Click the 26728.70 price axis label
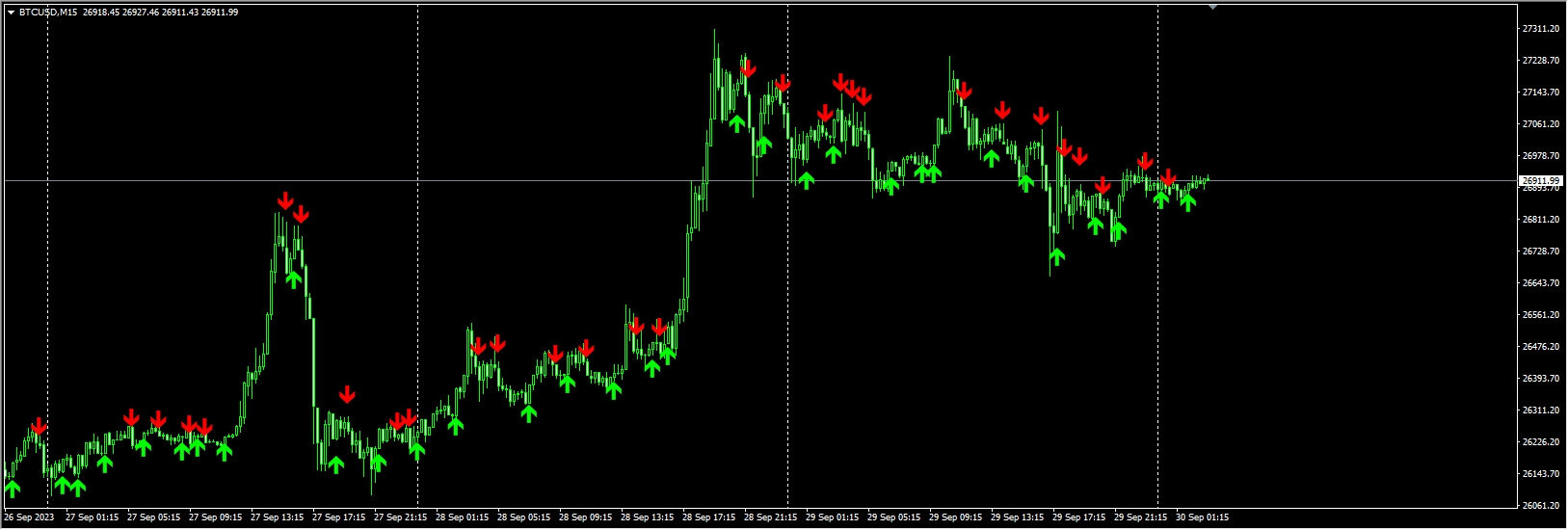 coord(1540,252)
